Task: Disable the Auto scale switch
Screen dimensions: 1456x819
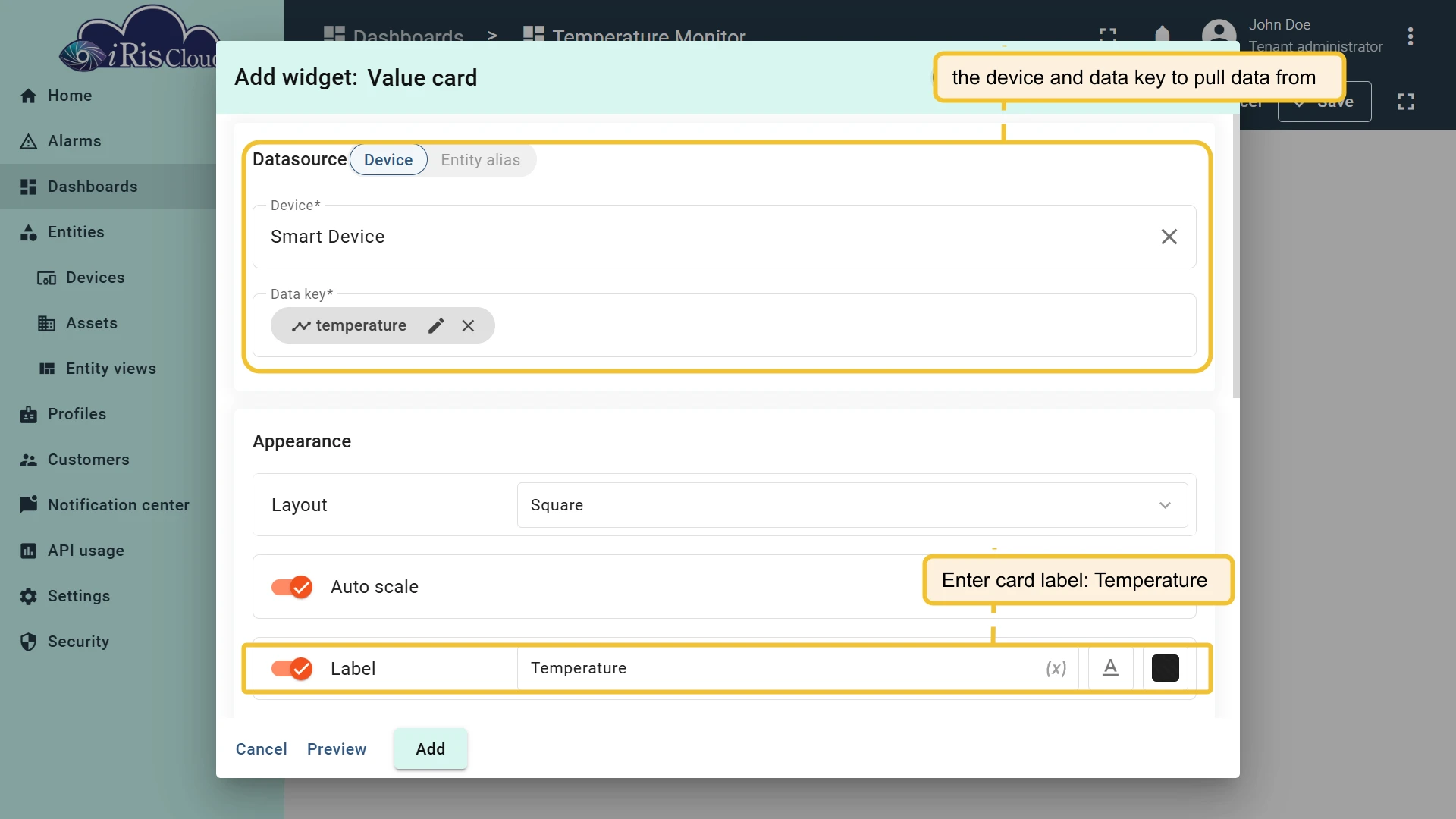Action: pos(292,587)
